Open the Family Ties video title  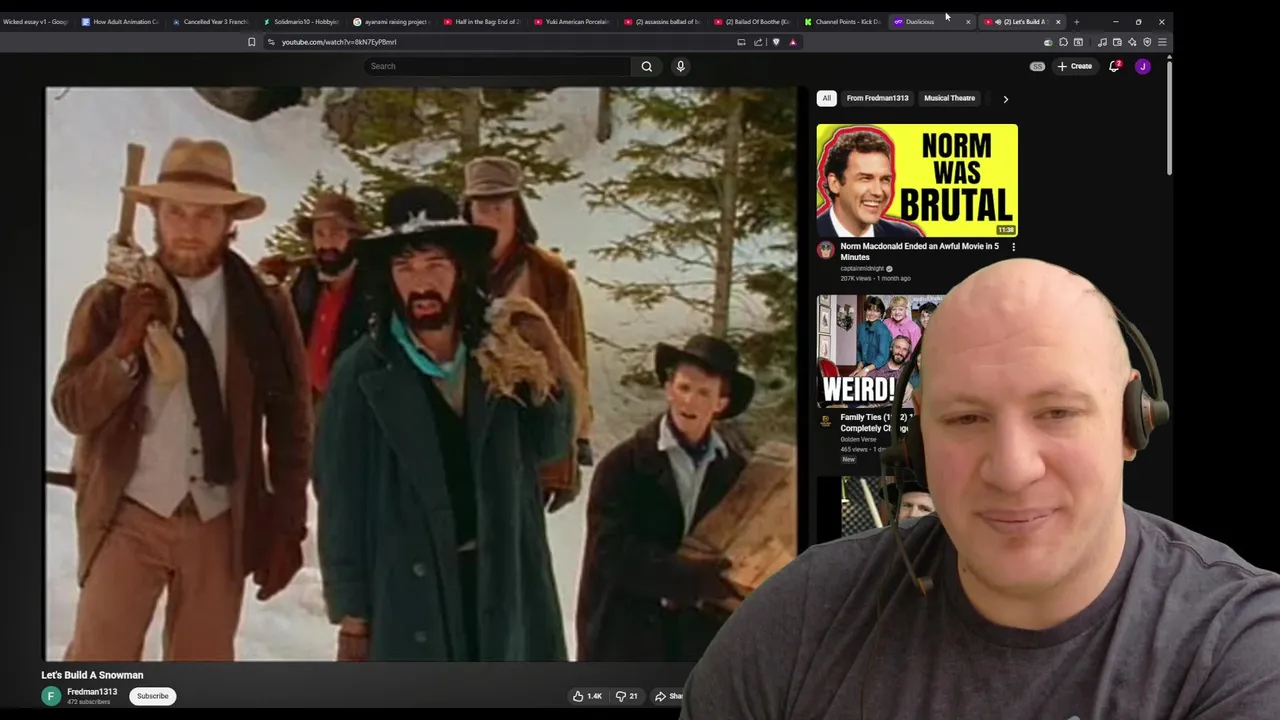coord(875,423)
